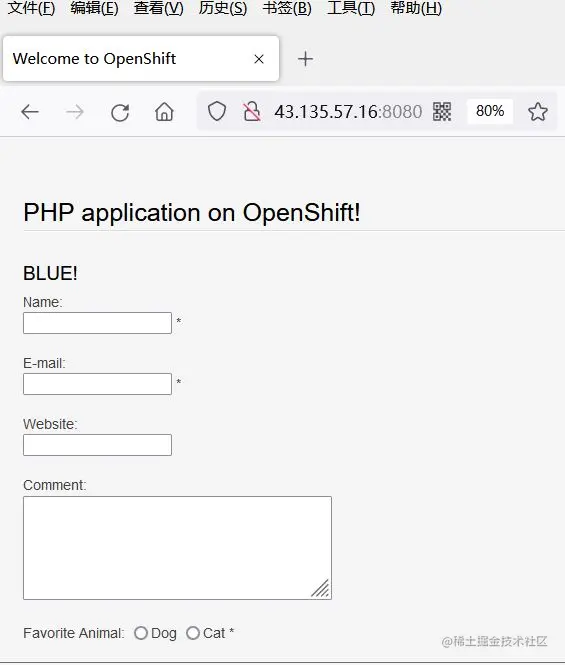Go back with the back arrow

(x=30, y=112)
